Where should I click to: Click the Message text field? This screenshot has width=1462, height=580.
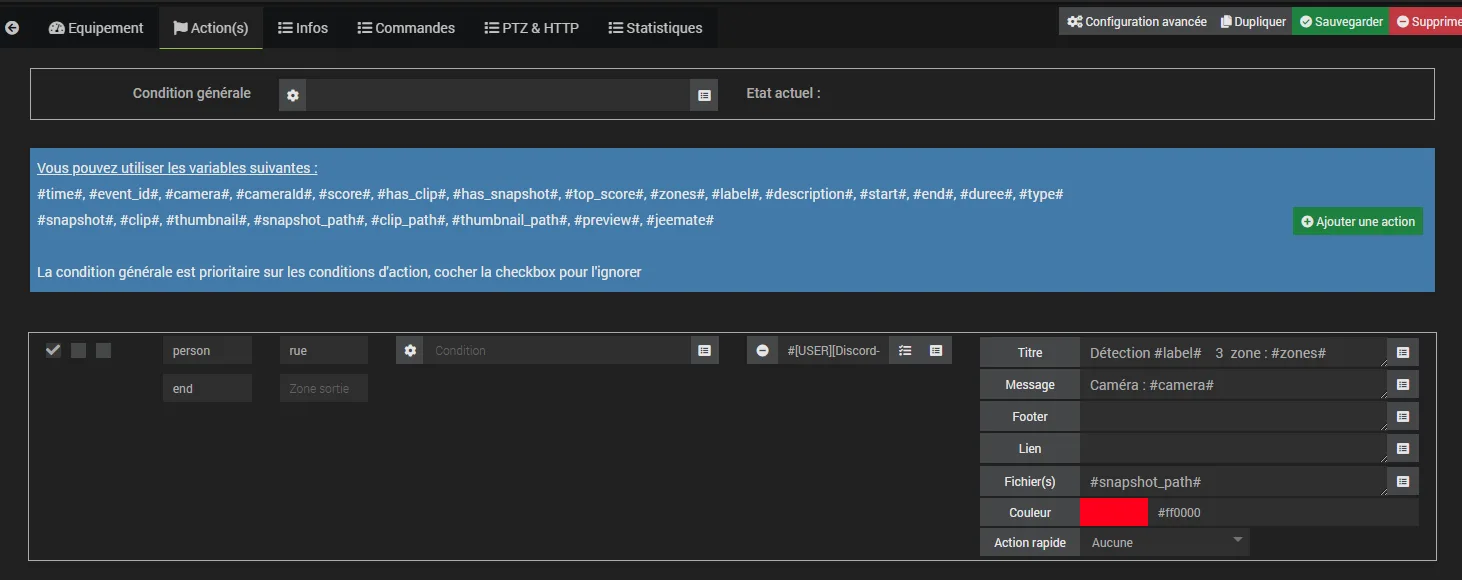coord(1234,385)
